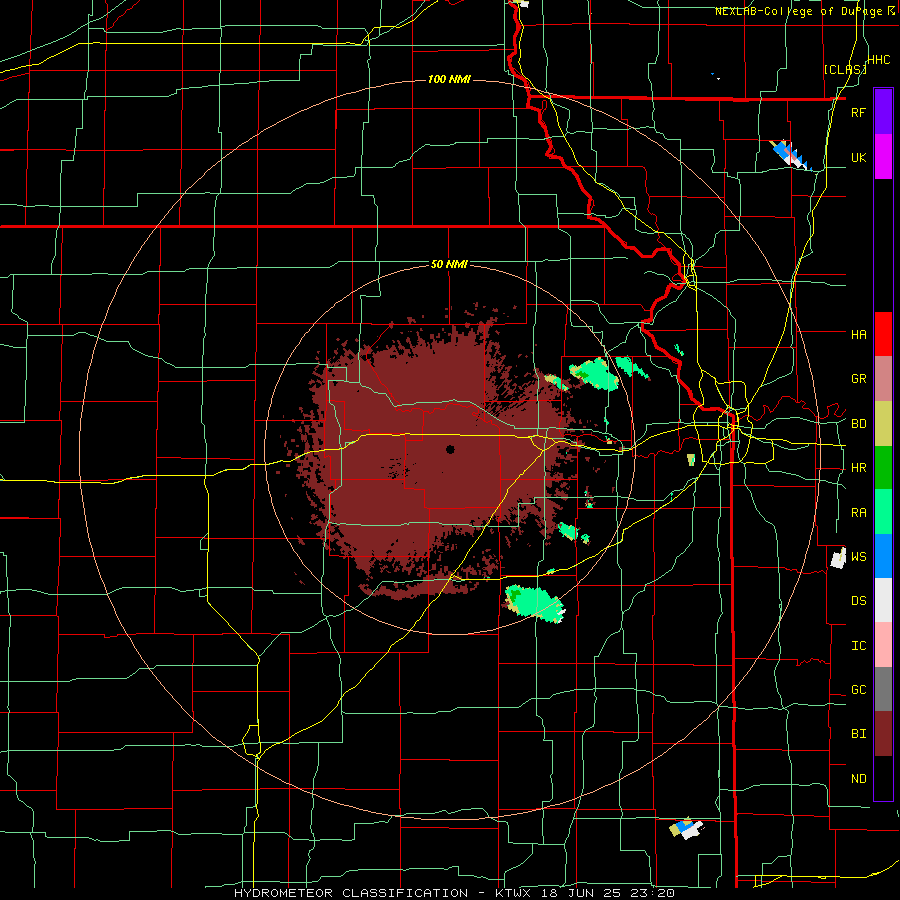900x900 pixels.
Task: Click the "KTWX" radar site identifier
Action: [511, 893]
